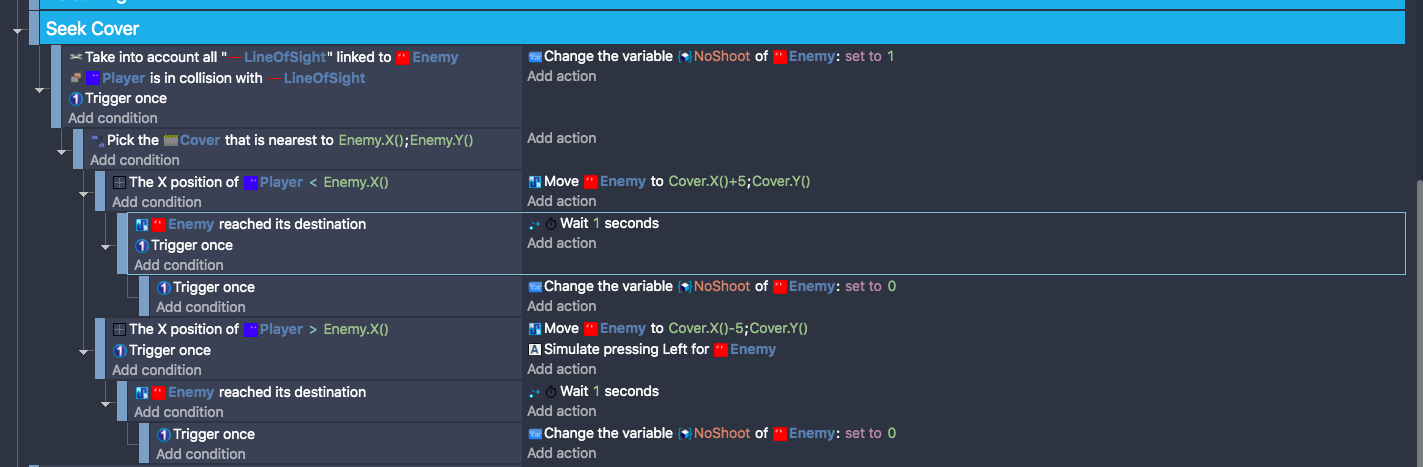
Task: Click the scissors icon in the "Take into account all" condition
Action: click(76, 58)
